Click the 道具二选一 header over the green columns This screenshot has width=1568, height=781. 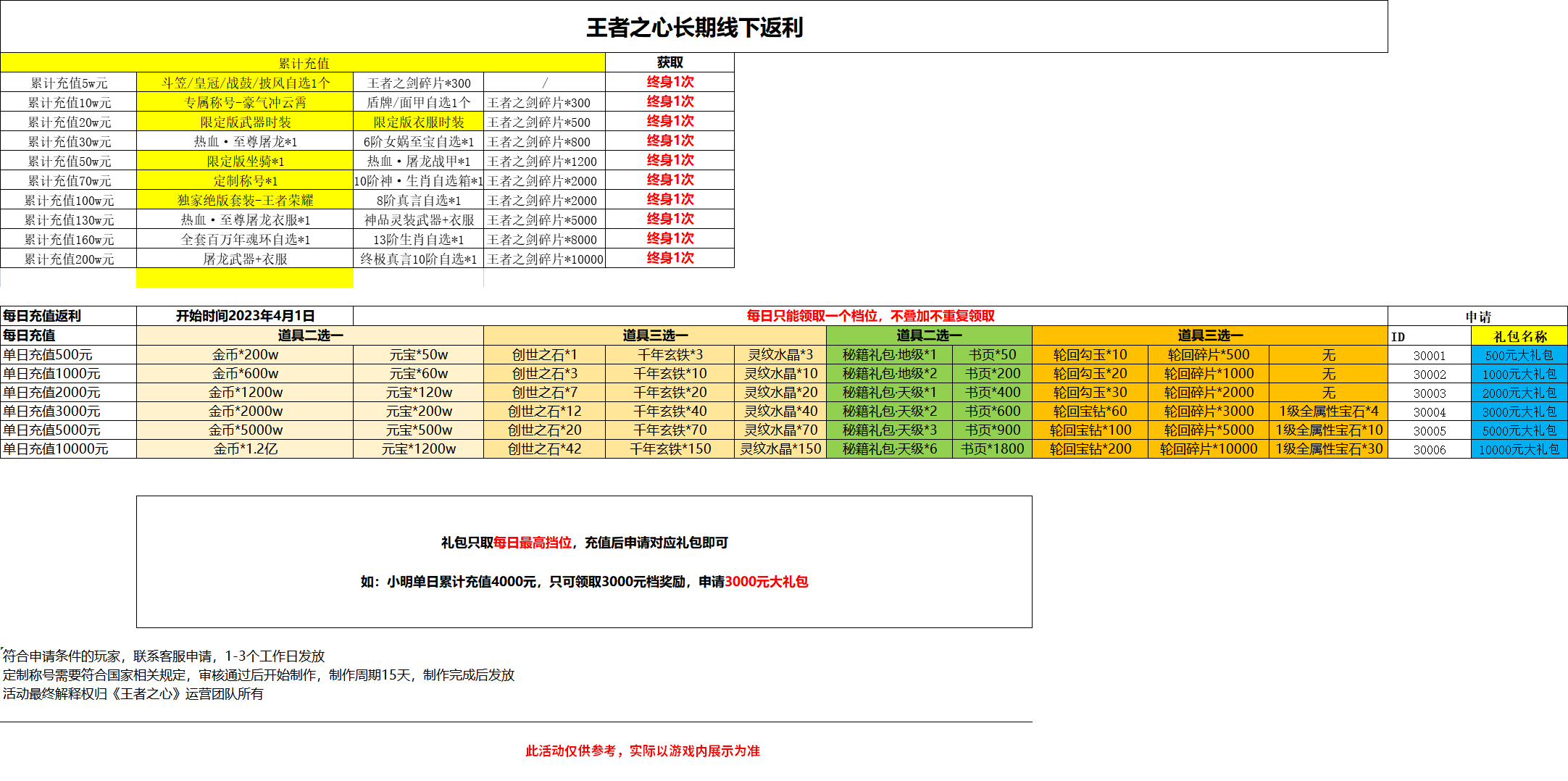[x=929, y=335]
